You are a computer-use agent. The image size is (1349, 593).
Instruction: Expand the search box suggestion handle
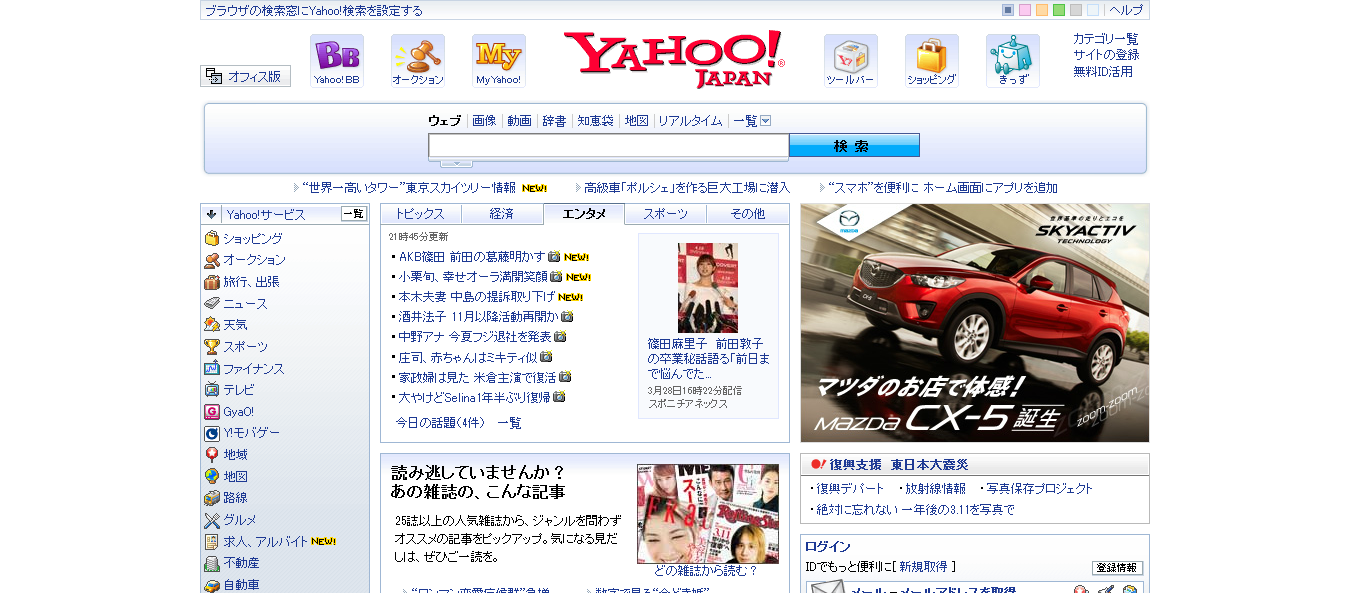click(x=456, y=163)
